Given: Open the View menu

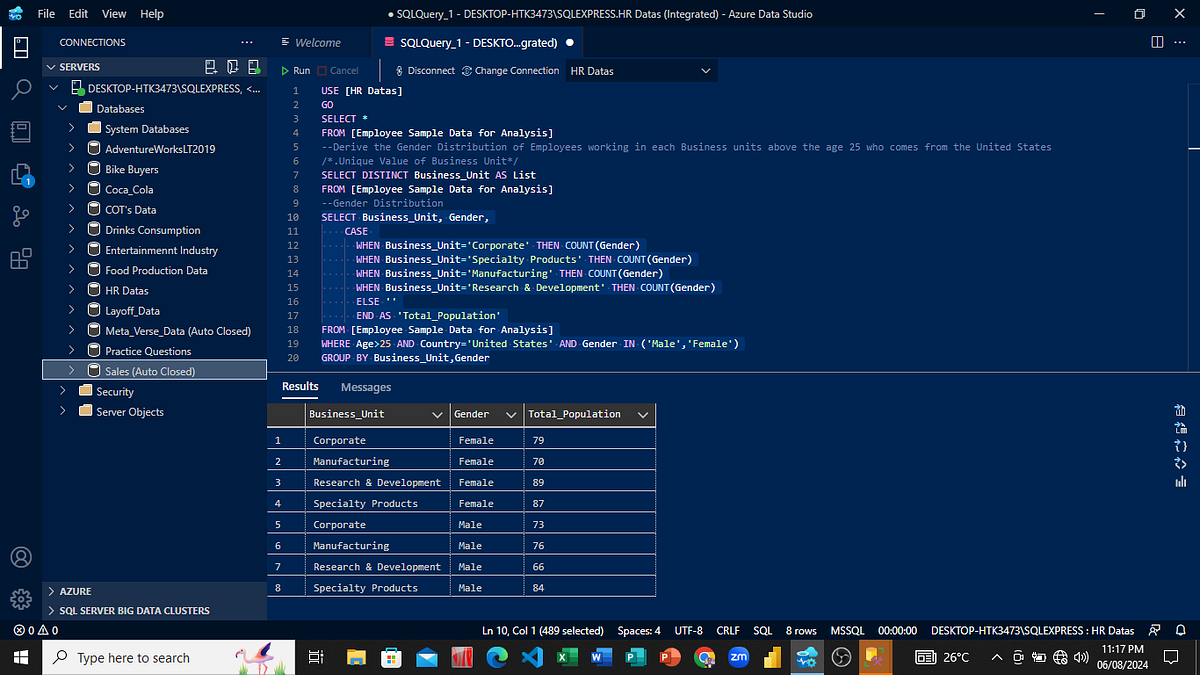Looking at the screenshot, I should click(x=113, y=13).
